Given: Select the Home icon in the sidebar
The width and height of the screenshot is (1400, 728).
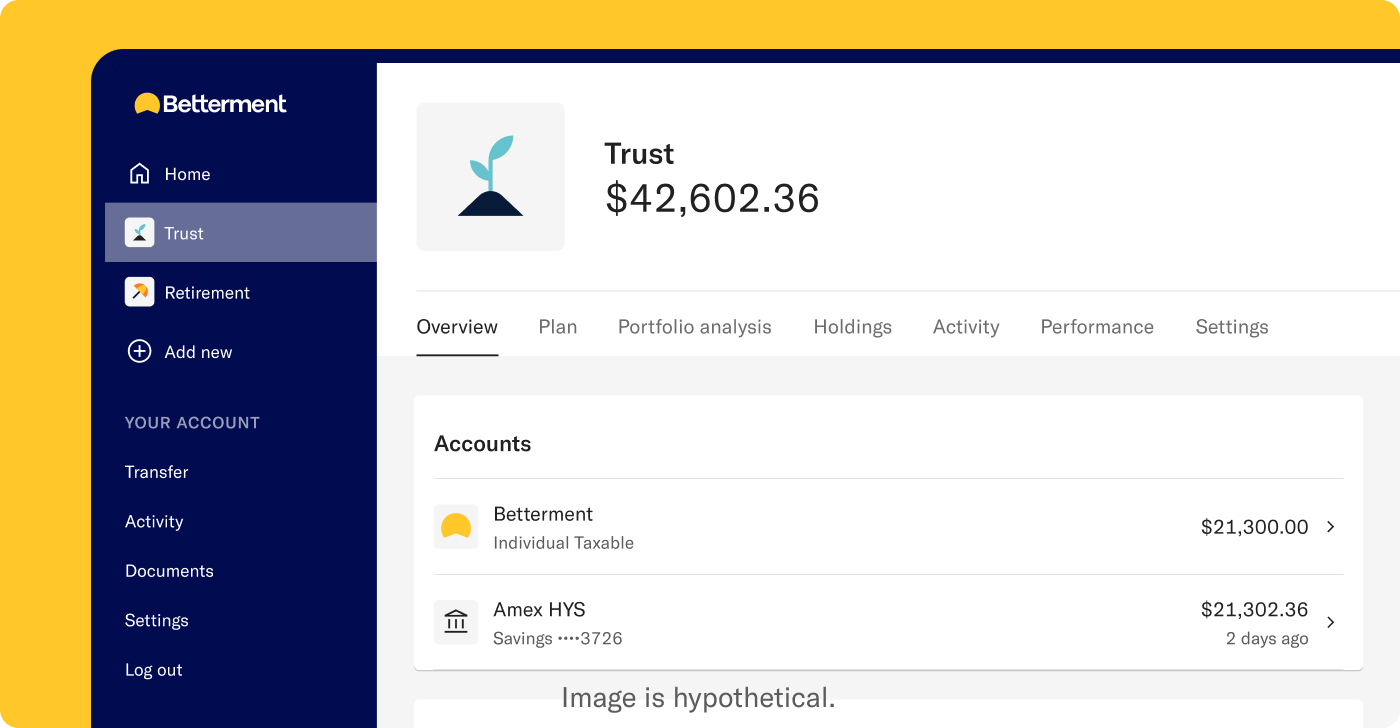Looking at the screenshot, I should (139, 173).
